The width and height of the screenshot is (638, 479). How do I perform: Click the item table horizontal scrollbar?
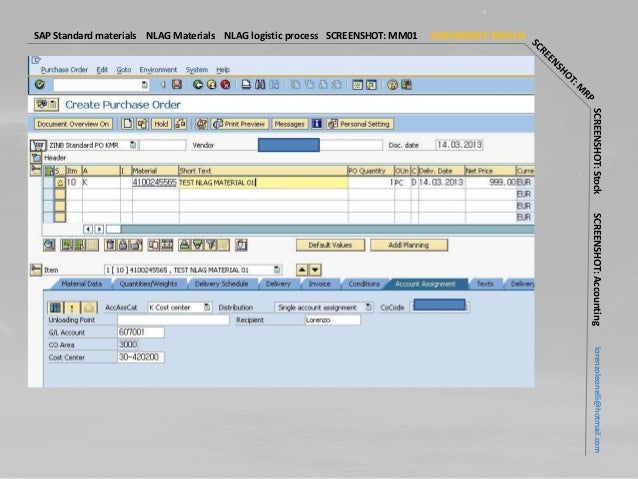tap(319, 229)
